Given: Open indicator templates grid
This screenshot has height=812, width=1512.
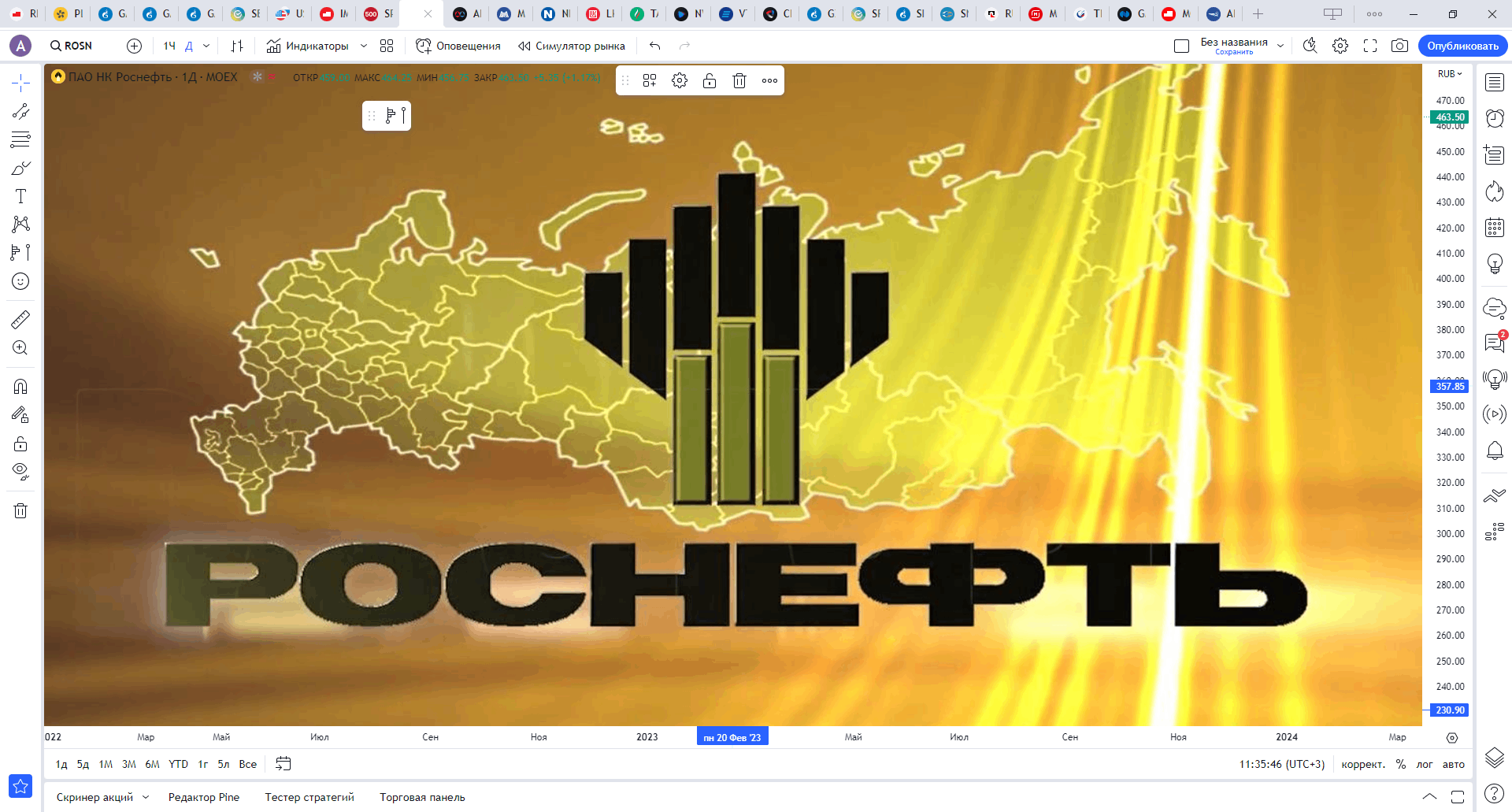Looking at the screenshot, I should 387,46.
